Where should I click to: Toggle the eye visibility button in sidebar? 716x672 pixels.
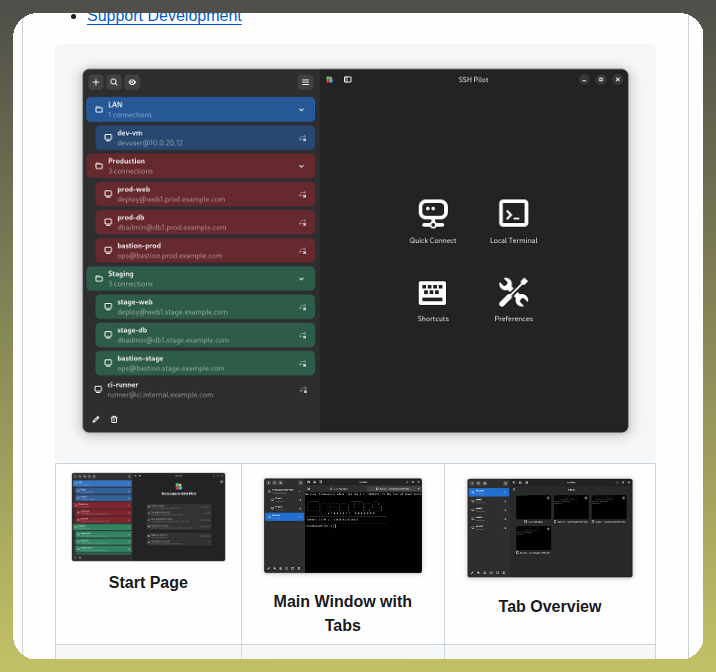tap(132, 82)
